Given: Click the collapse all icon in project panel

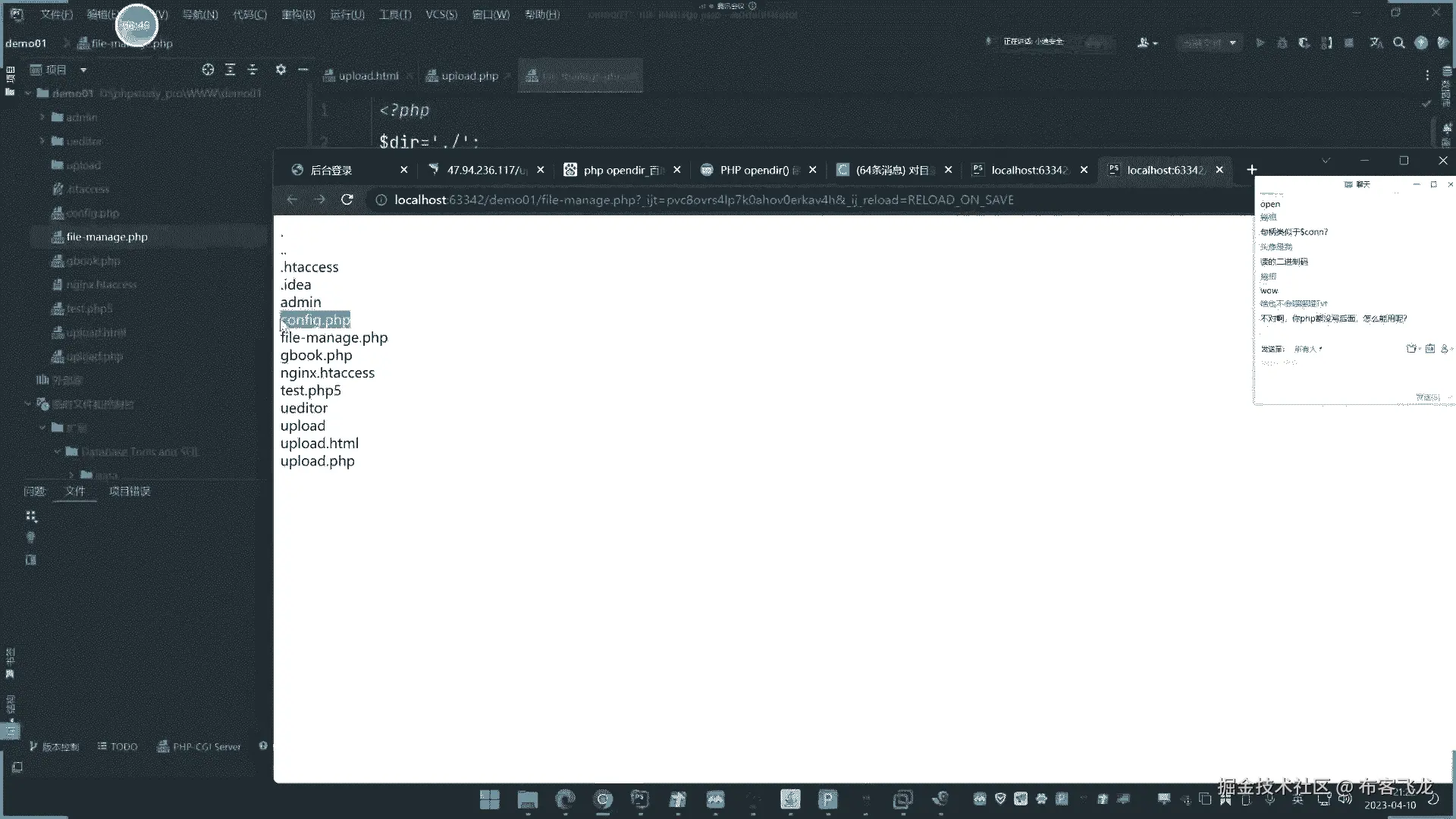Looking at the screenshot, I should [253, 70].
